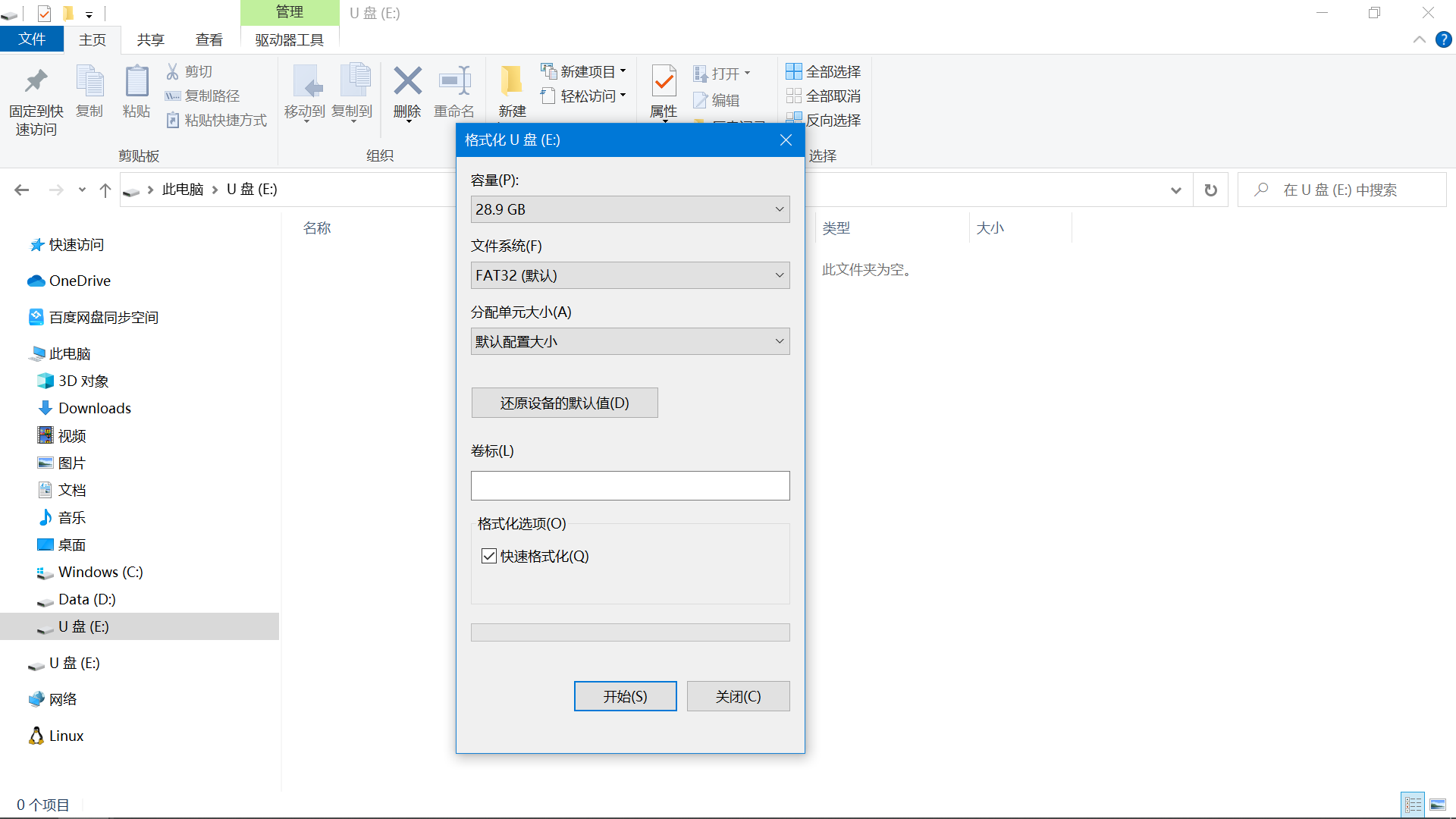Expand the allocation unit size dropdown
The width and height of the screenshot is (1456, 819).
629,341
